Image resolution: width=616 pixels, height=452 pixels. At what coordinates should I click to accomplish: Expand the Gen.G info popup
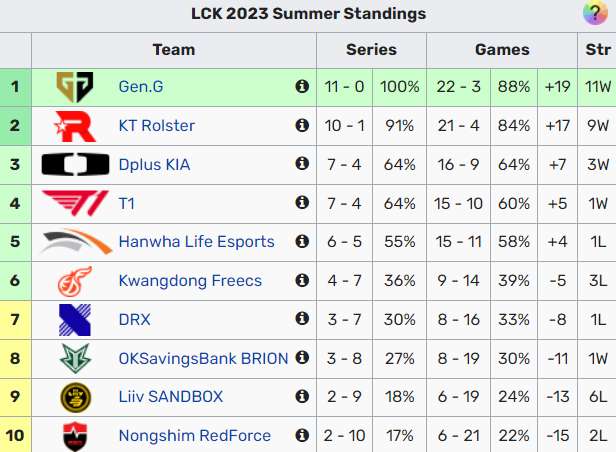[302, 87]
